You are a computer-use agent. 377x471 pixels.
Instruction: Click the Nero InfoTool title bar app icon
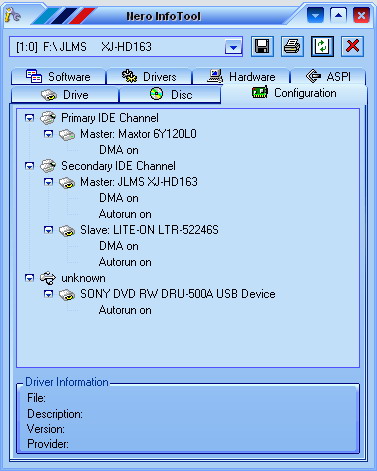[x=12, y=15]
